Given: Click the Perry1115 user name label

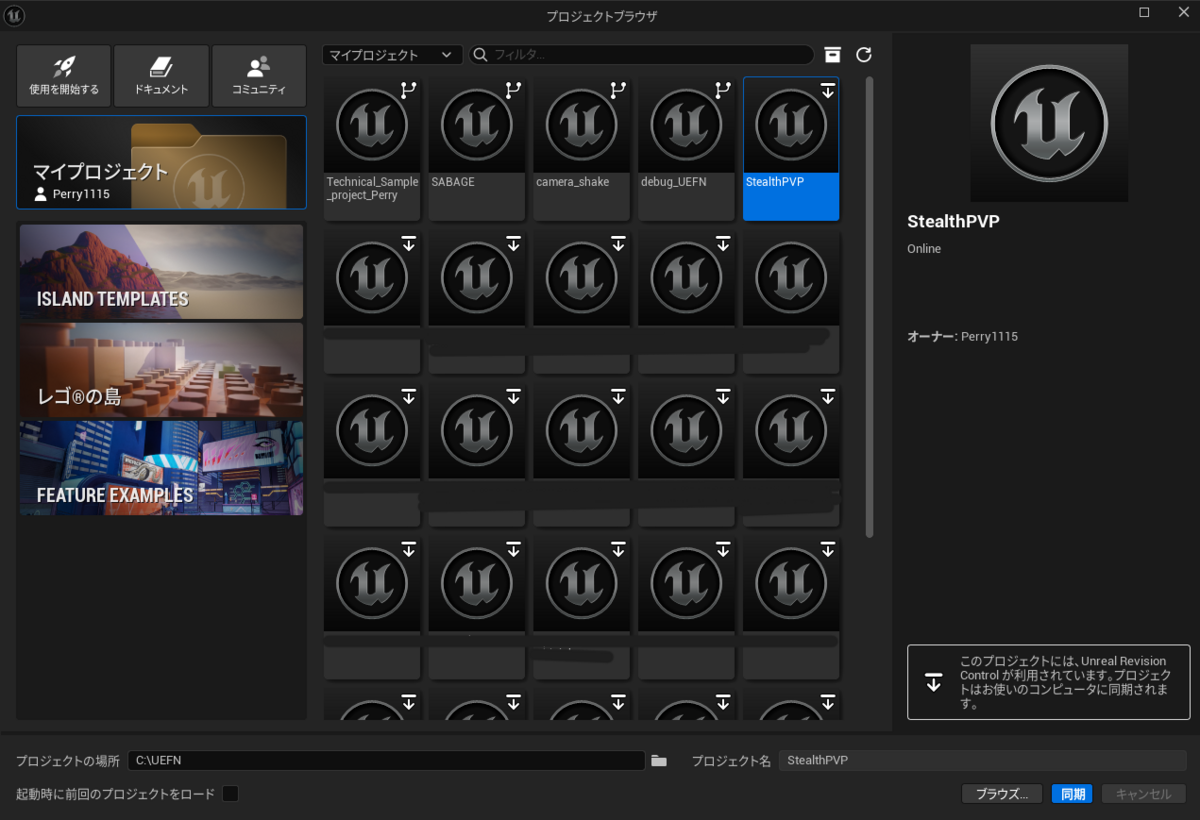Looking at the screenshot, I should [81, 194].
